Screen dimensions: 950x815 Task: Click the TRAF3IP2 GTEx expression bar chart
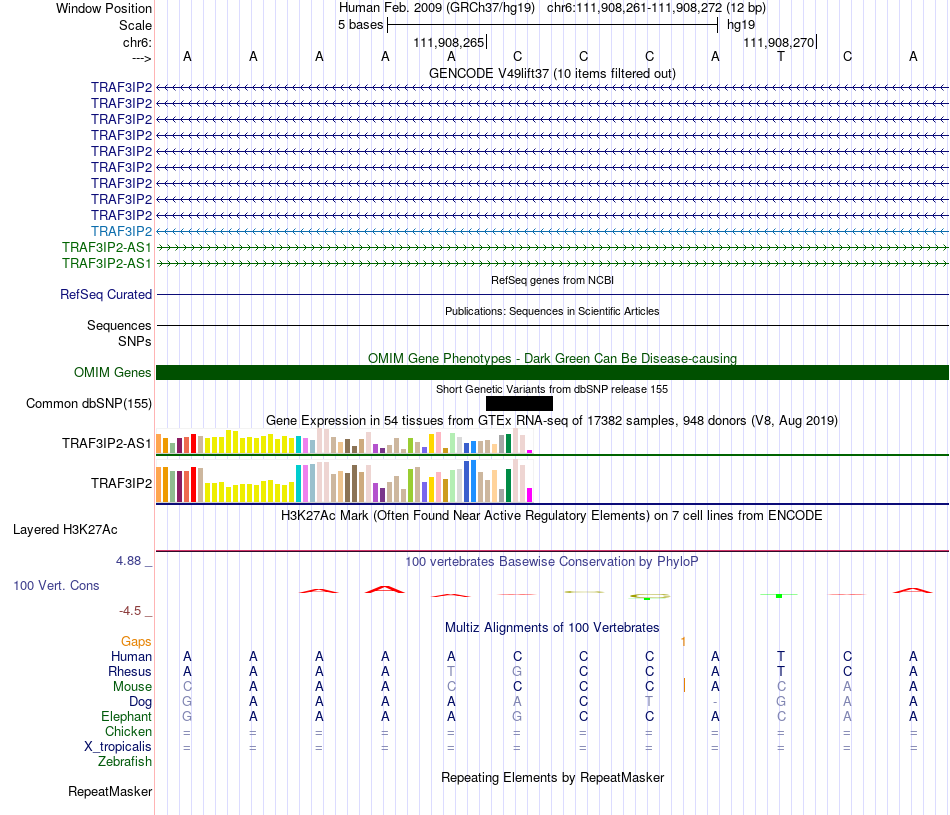point(344,481)
